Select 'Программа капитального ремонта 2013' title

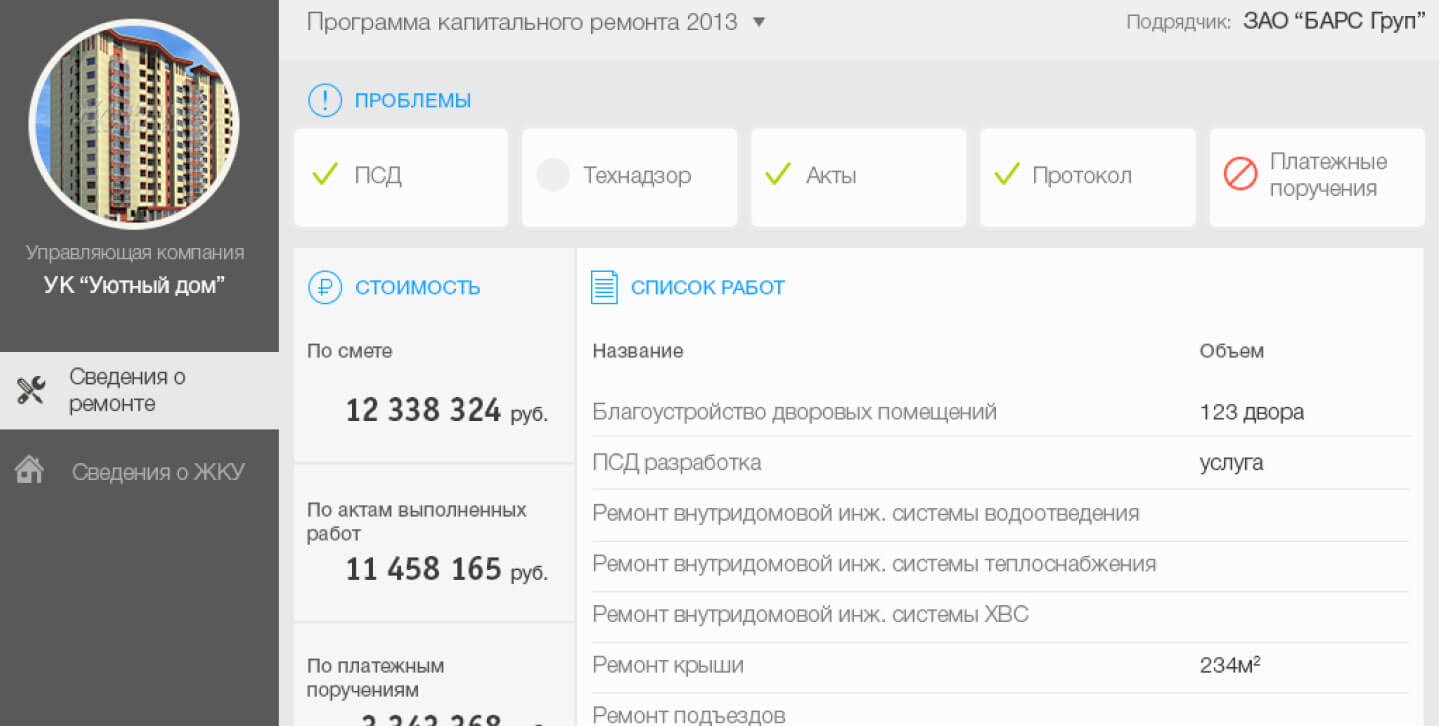pos(522,22)
